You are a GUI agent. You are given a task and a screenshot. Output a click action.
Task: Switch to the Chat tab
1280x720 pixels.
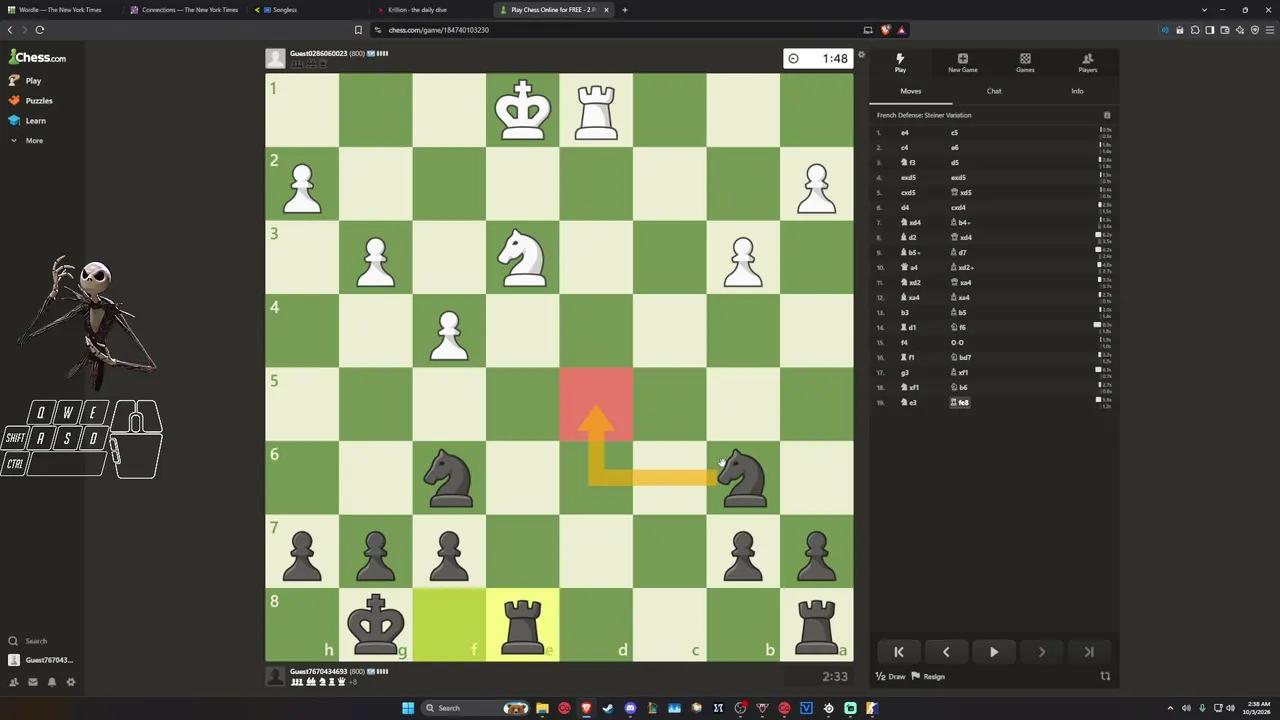pyautogui.click(x=994, y=91)
